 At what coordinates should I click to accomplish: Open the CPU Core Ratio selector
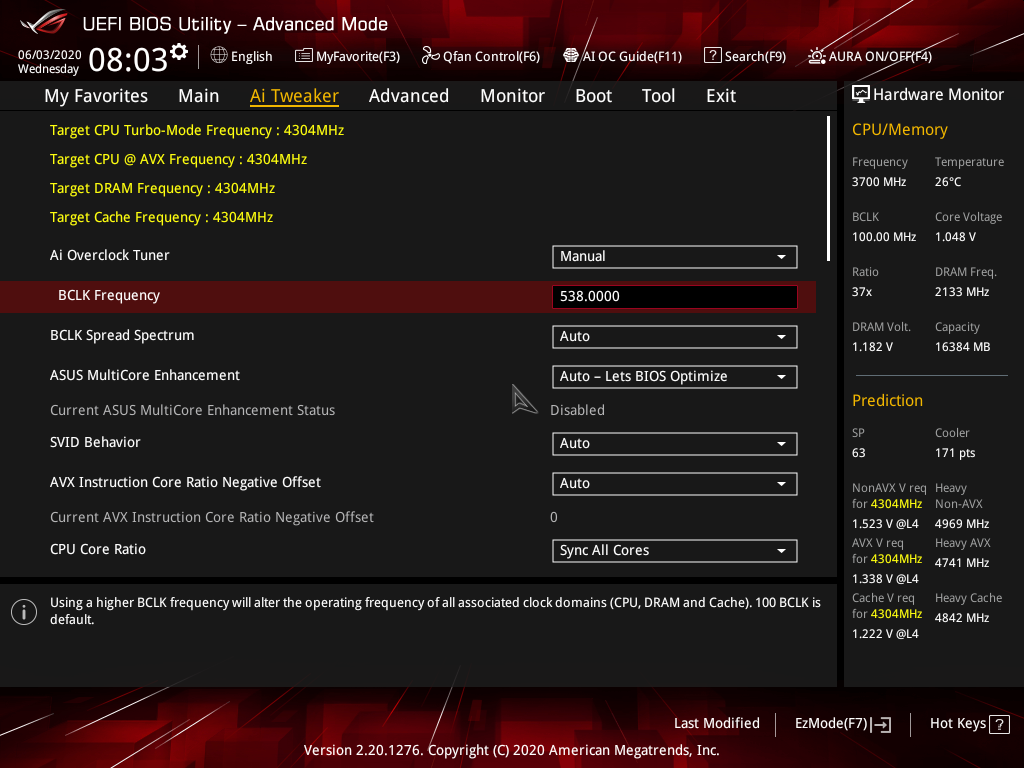tap(674, 551)
